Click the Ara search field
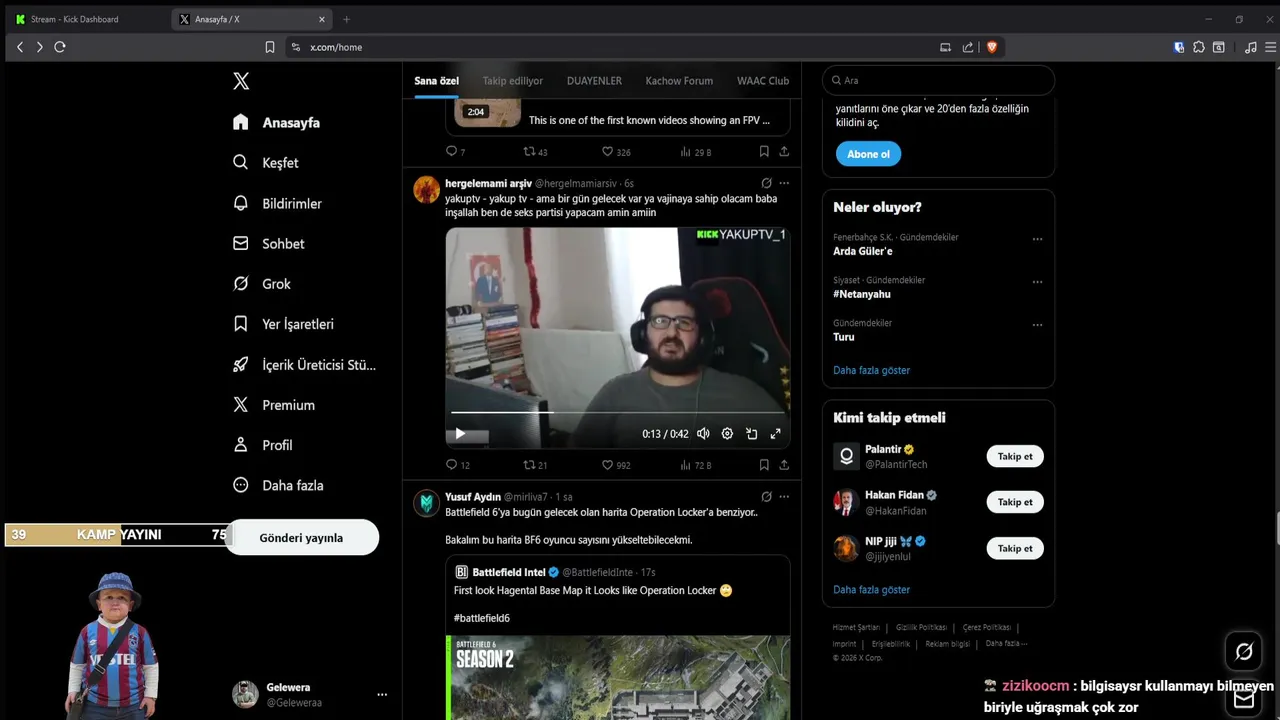1280x720 pixels. [x=938, y=80]
